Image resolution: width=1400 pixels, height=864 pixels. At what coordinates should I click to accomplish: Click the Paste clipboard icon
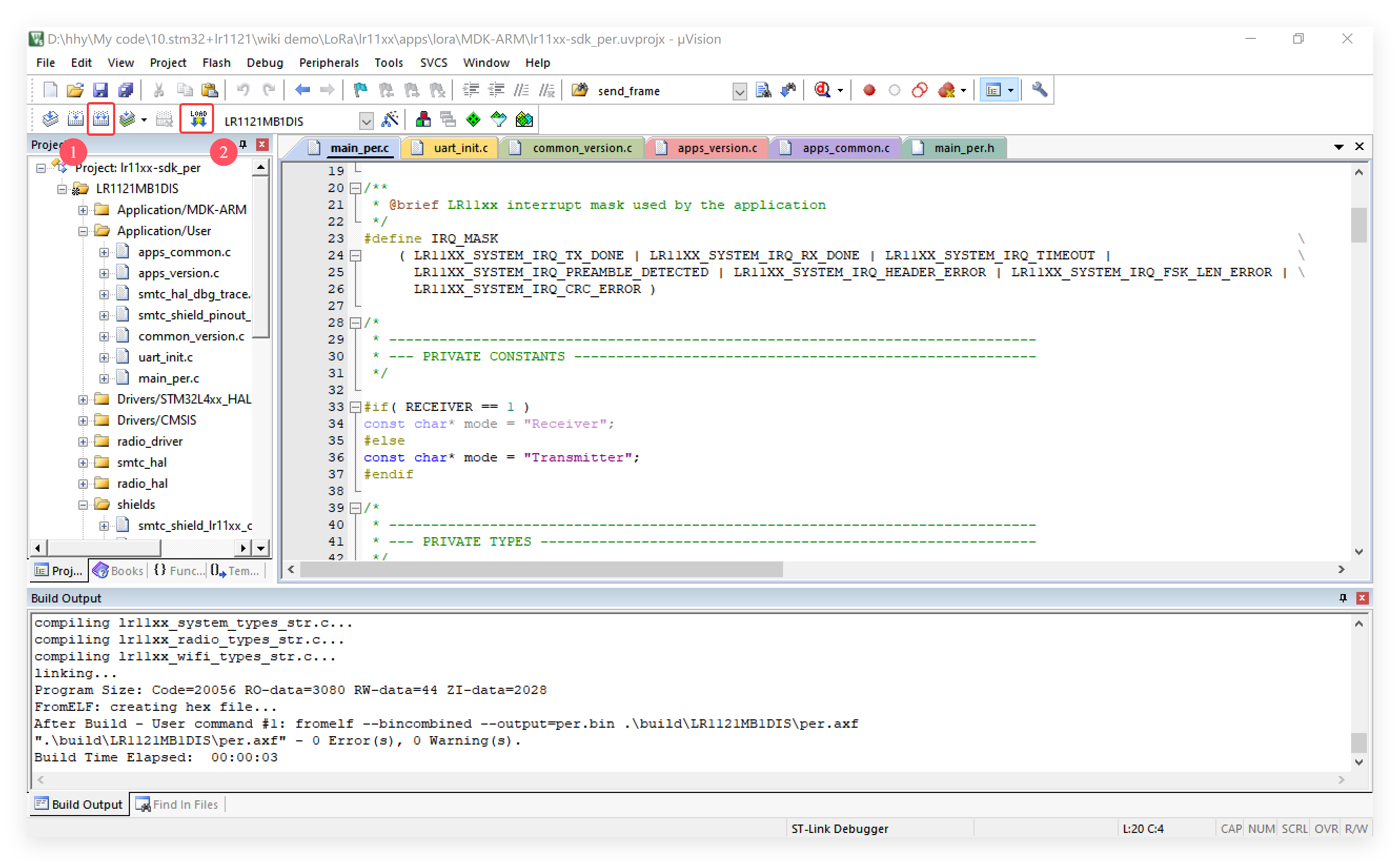click(209, 89)
